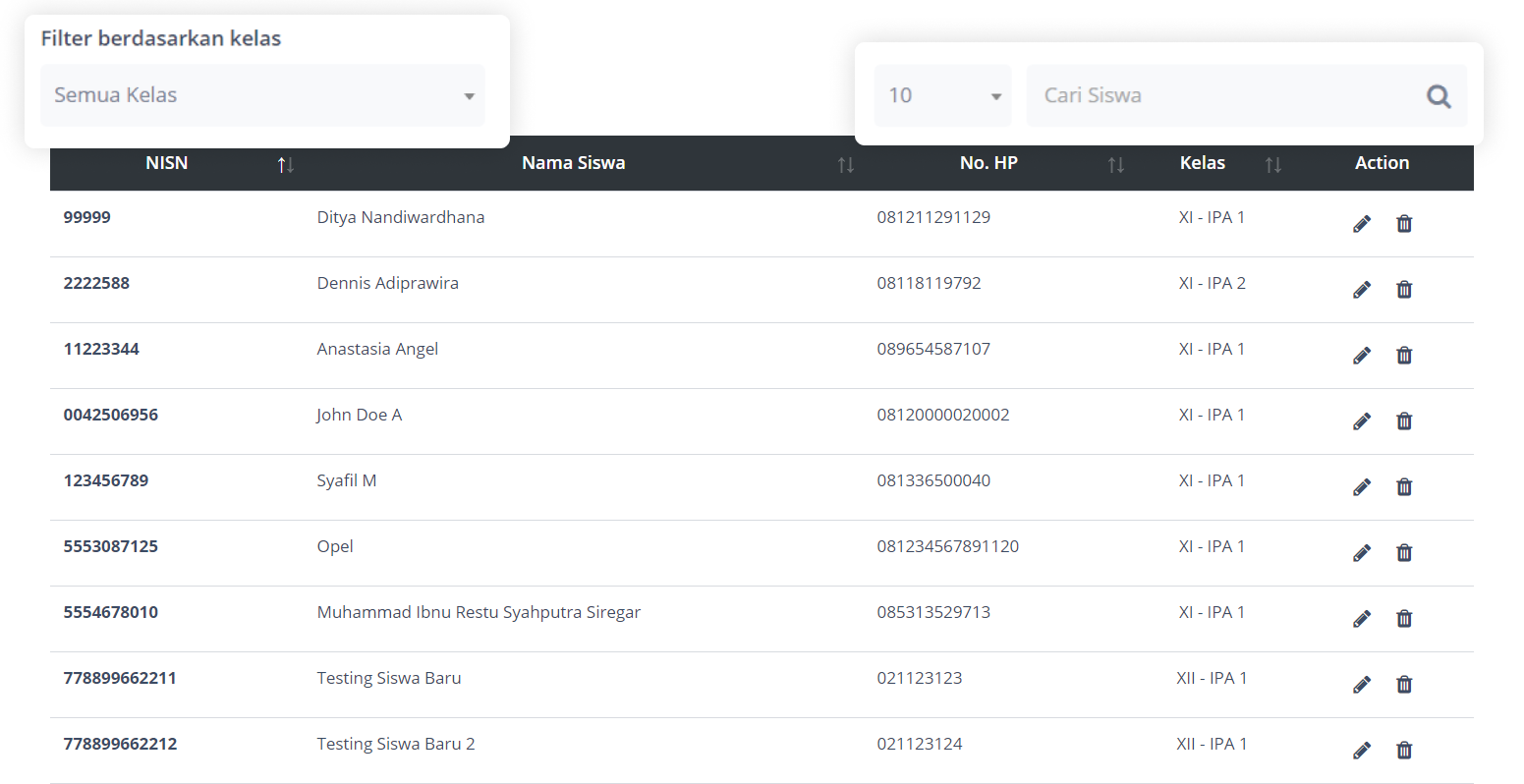Screen dimensions: 1524x784
Task: Edit the Testing Siswa Baru record
Action: coord(1361,685)
